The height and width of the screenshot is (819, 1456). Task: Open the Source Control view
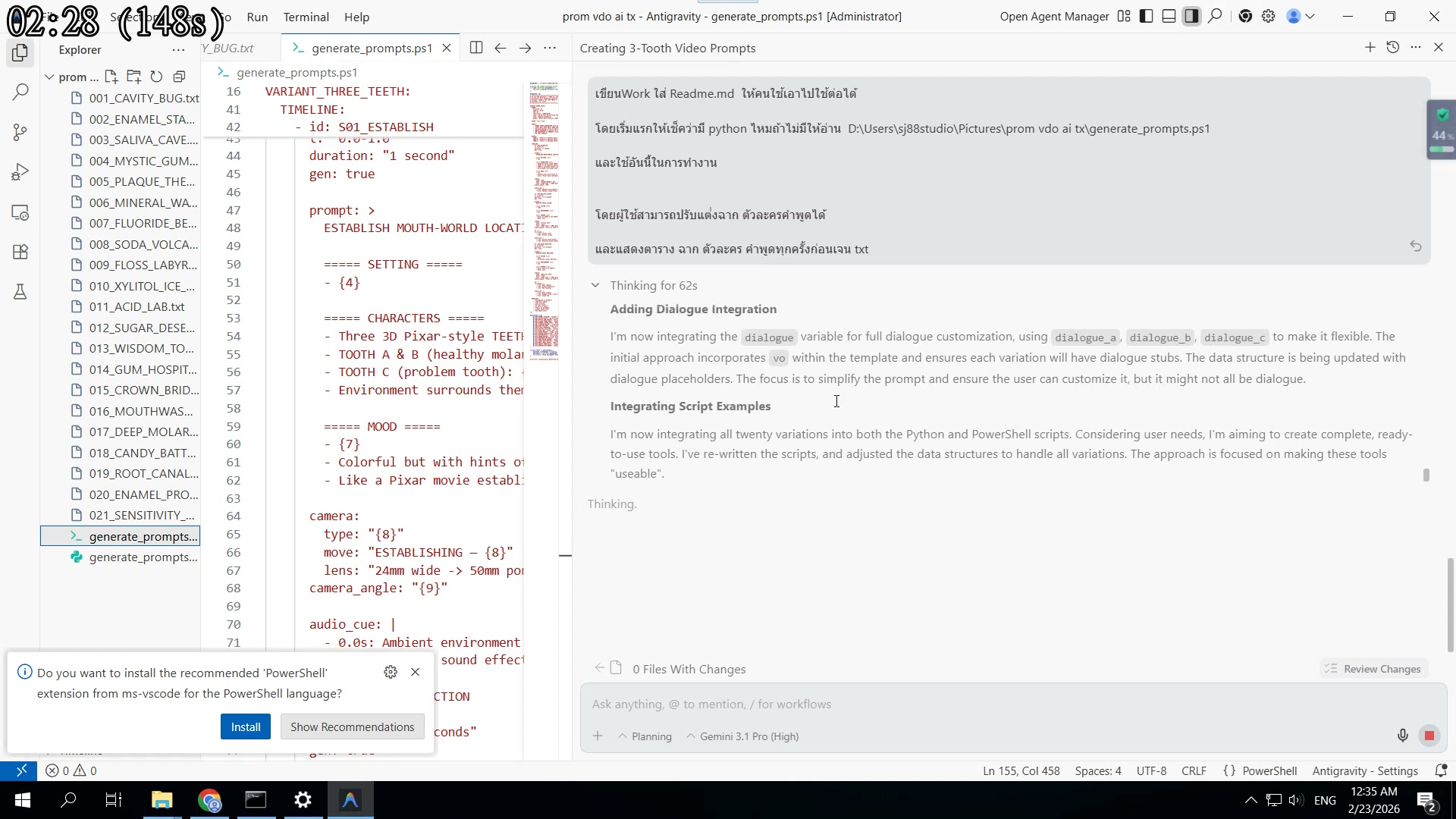[x=20, y=133]
